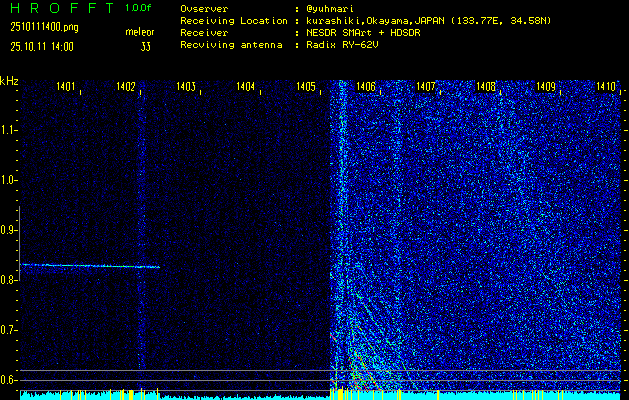Image resolution: width=629 pixels, height=400 pixels.
Task: Select the 0.6 frequency axis label
Action: (9, 380)
